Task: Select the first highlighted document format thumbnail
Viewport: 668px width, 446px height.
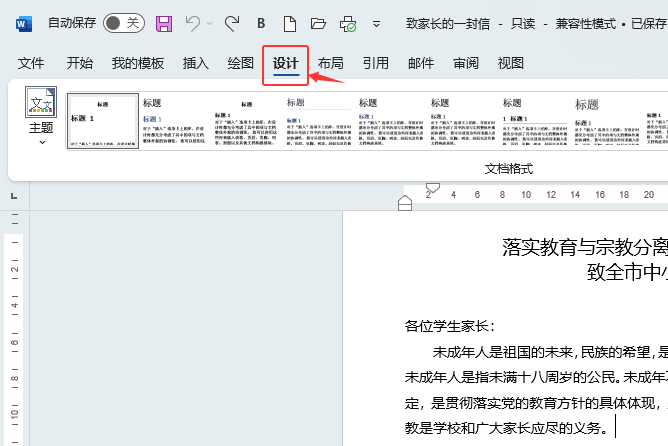Action: (103, 121)
